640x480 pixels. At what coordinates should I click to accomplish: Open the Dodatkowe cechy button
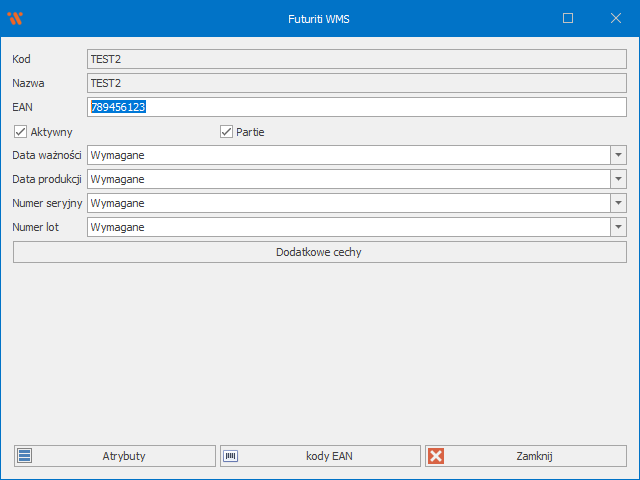320,252
